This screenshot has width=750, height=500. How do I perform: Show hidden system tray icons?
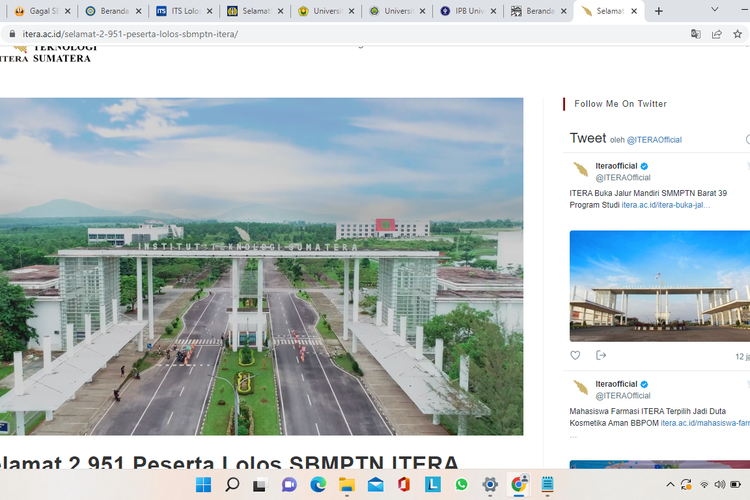pos(670,485)
